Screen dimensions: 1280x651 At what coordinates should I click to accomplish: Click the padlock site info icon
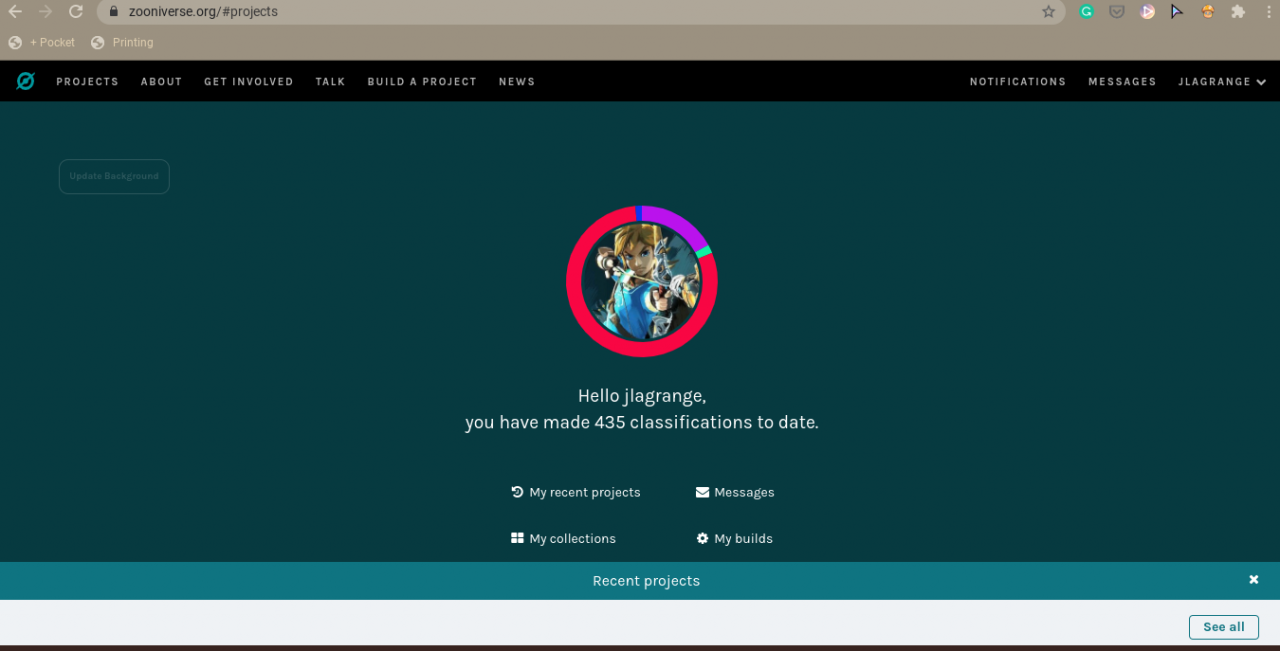[x=113, y=12]
